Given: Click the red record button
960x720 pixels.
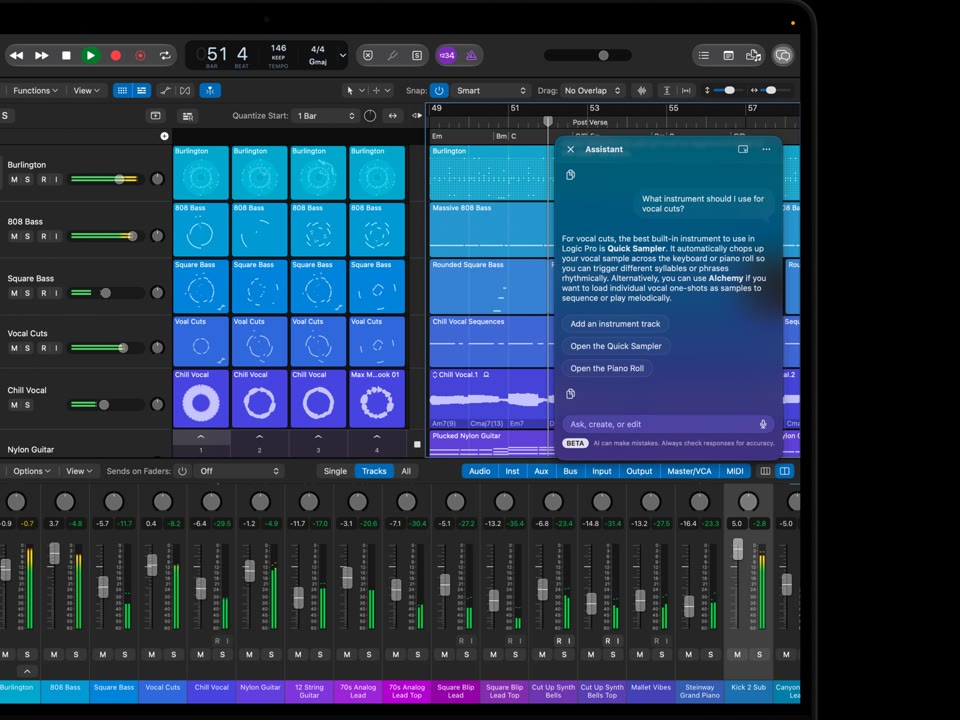Looking at the screenshot, I should 115,56.
